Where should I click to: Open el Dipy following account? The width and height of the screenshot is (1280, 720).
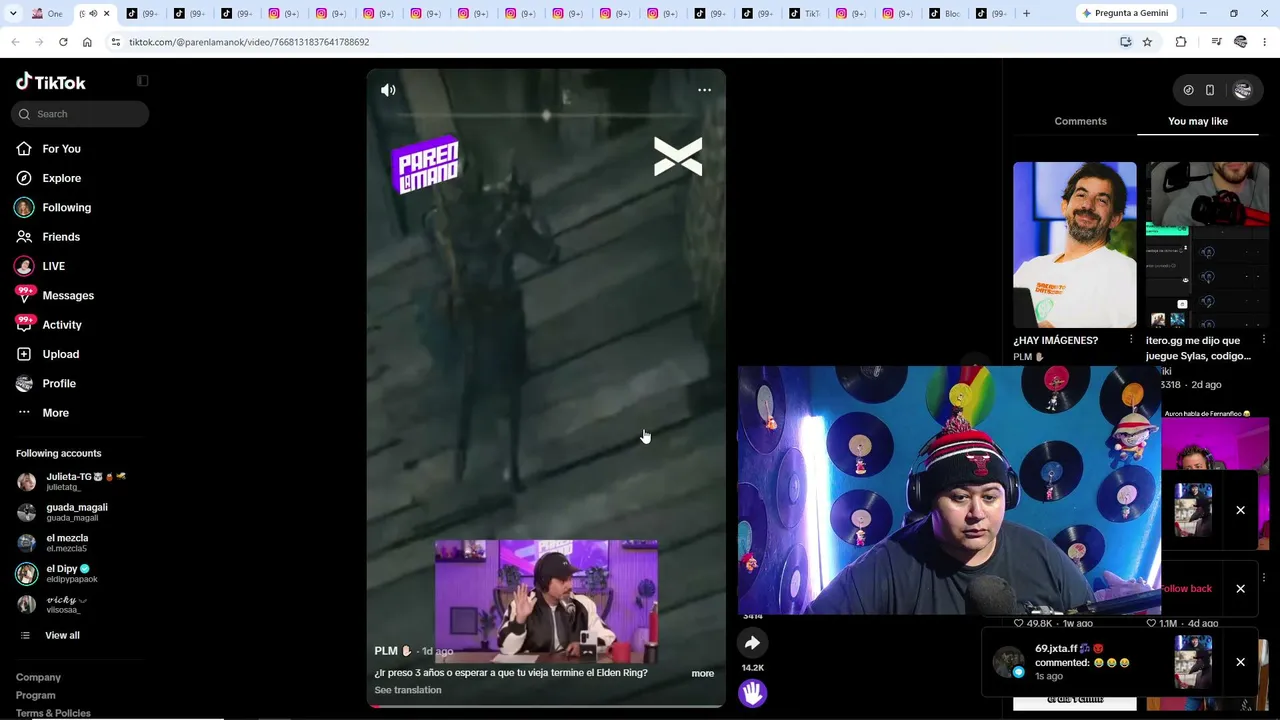[x=70, y=574]
